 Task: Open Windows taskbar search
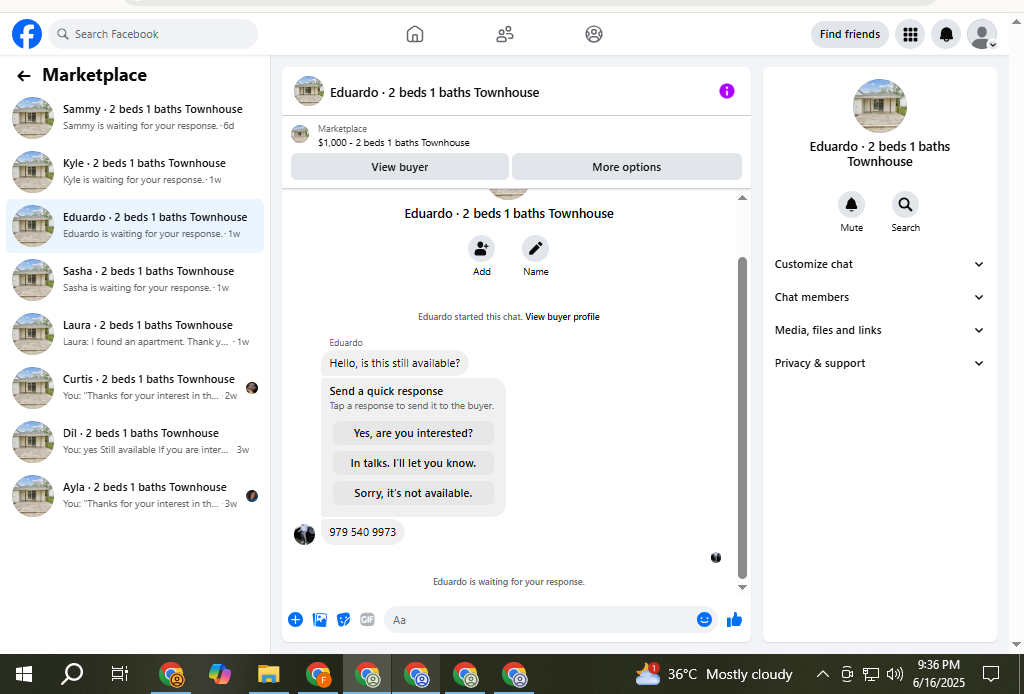point(72,674)
